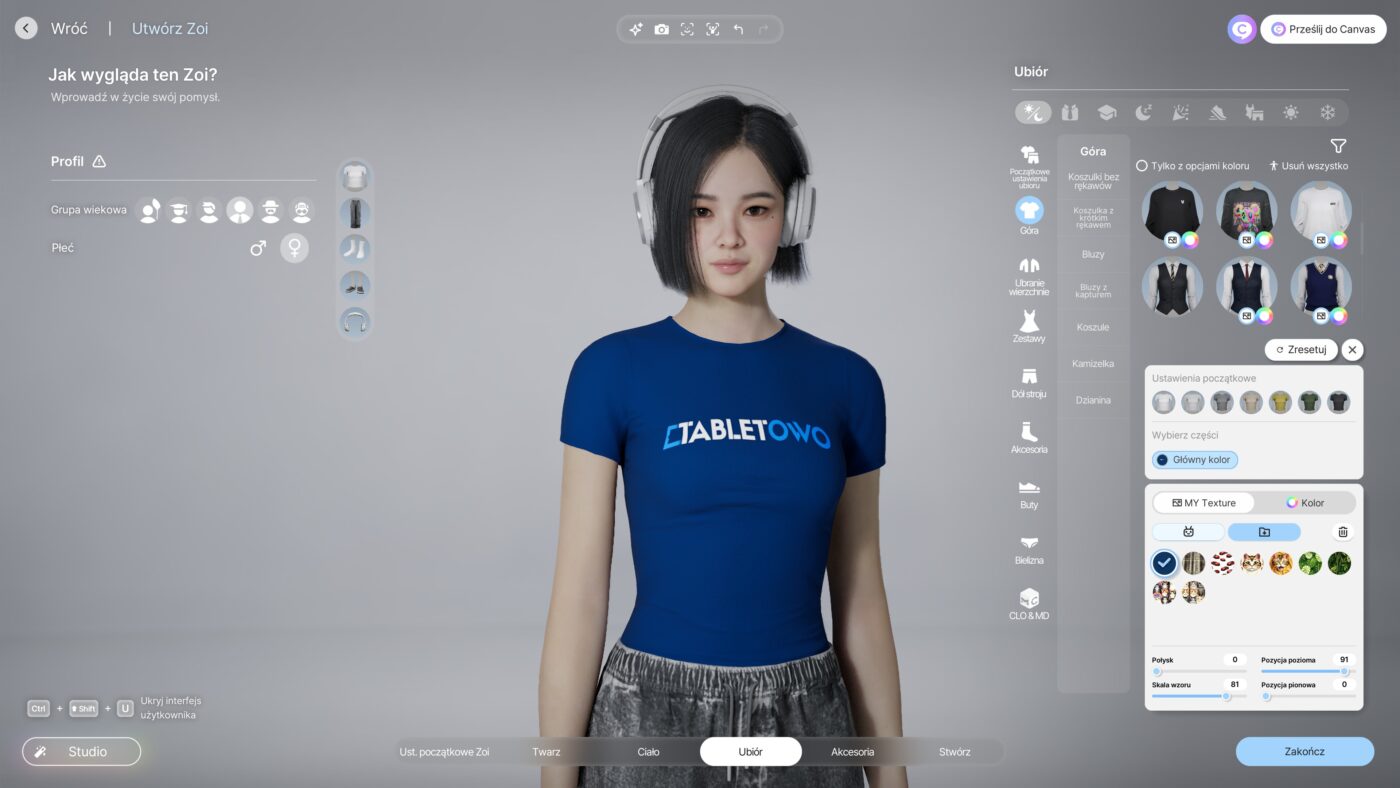Click the back arrow next to Wróć

tap(27, 28)
